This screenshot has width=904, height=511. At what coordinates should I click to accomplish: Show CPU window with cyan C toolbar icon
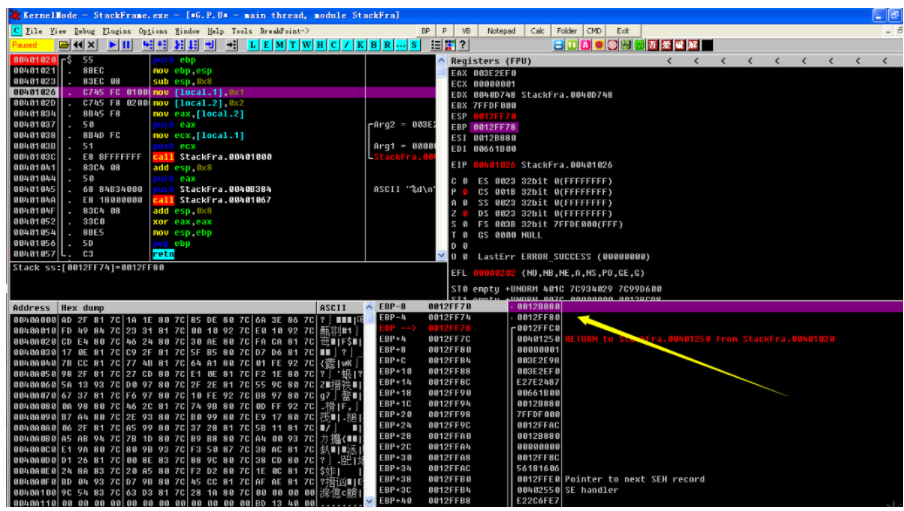(333, 45)
